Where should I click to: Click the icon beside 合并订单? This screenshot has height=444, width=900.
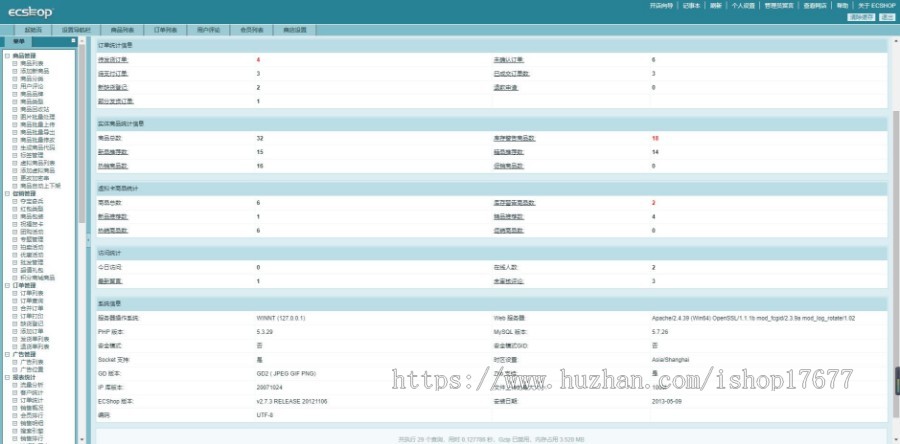coord(15,309)
